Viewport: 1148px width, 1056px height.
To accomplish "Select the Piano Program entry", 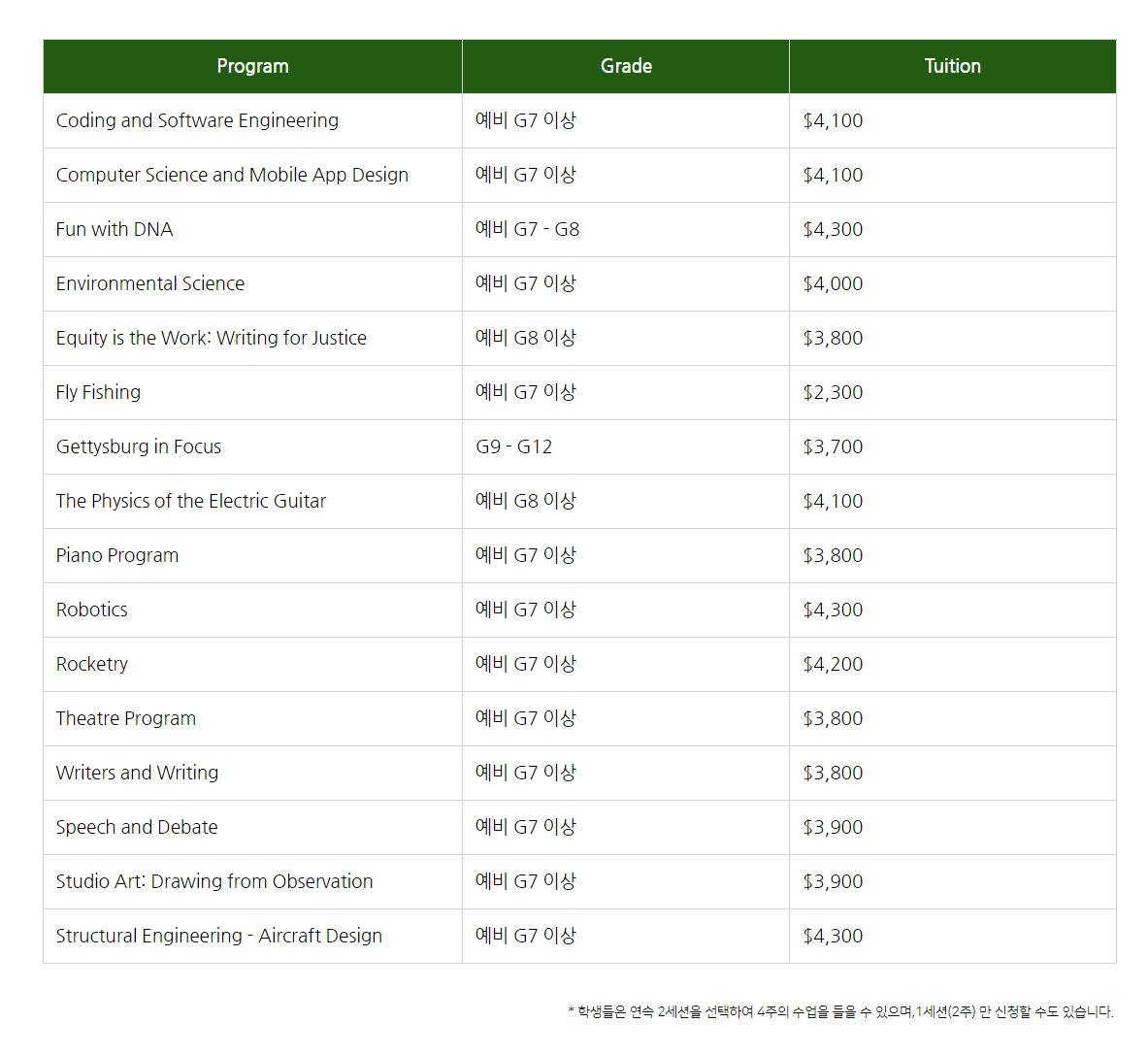I will (x=117, y=555).
